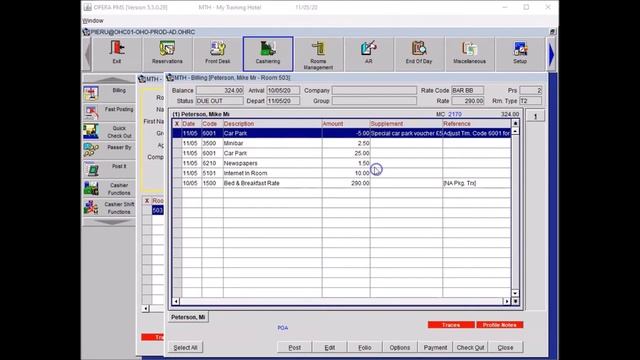640x360 pixels.
Task: Click folio grid scroll down arrow
Action: pos(515,293)
